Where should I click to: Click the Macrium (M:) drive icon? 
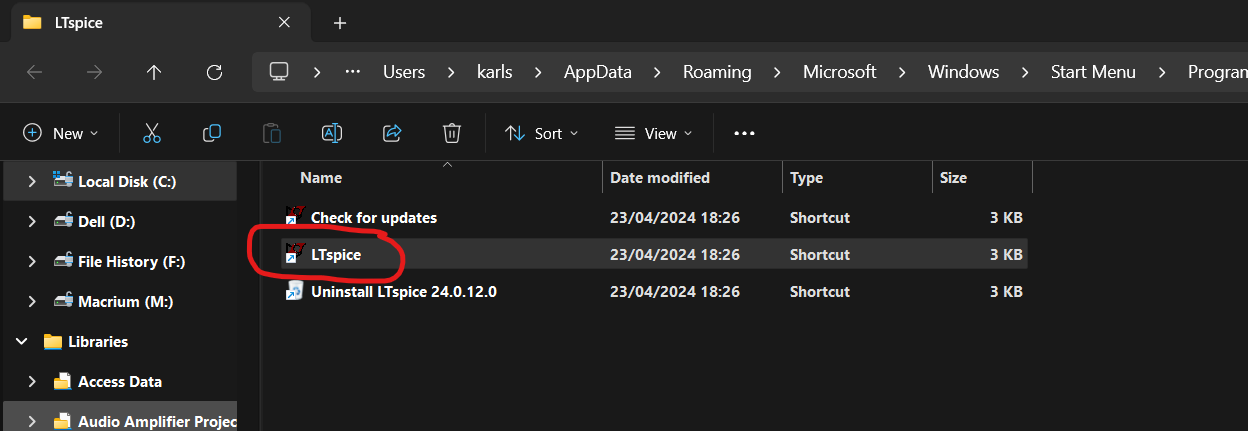[x=63, y=301]
